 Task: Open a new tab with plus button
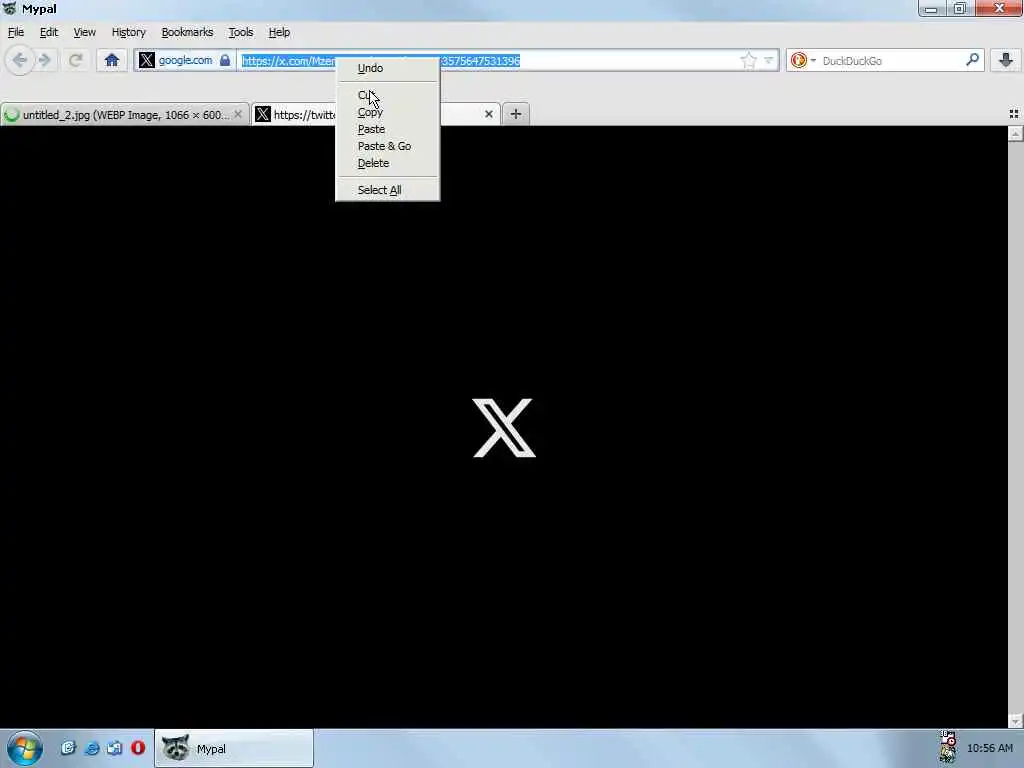(x=515, y=114)
